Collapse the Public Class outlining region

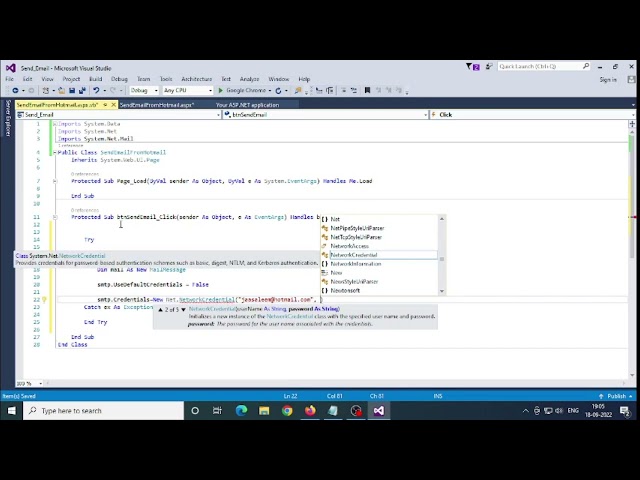(55, 152)
